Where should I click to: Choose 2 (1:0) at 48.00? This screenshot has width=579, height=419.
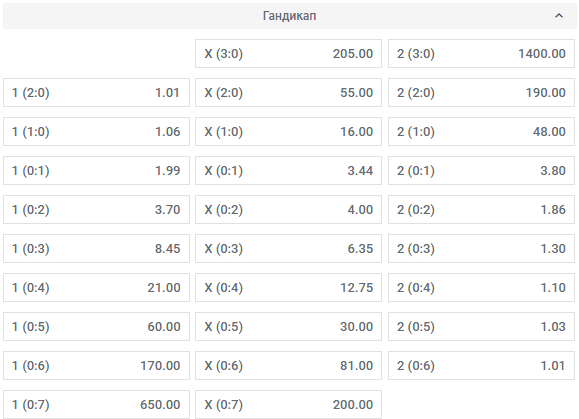click(x=481, y=132)
